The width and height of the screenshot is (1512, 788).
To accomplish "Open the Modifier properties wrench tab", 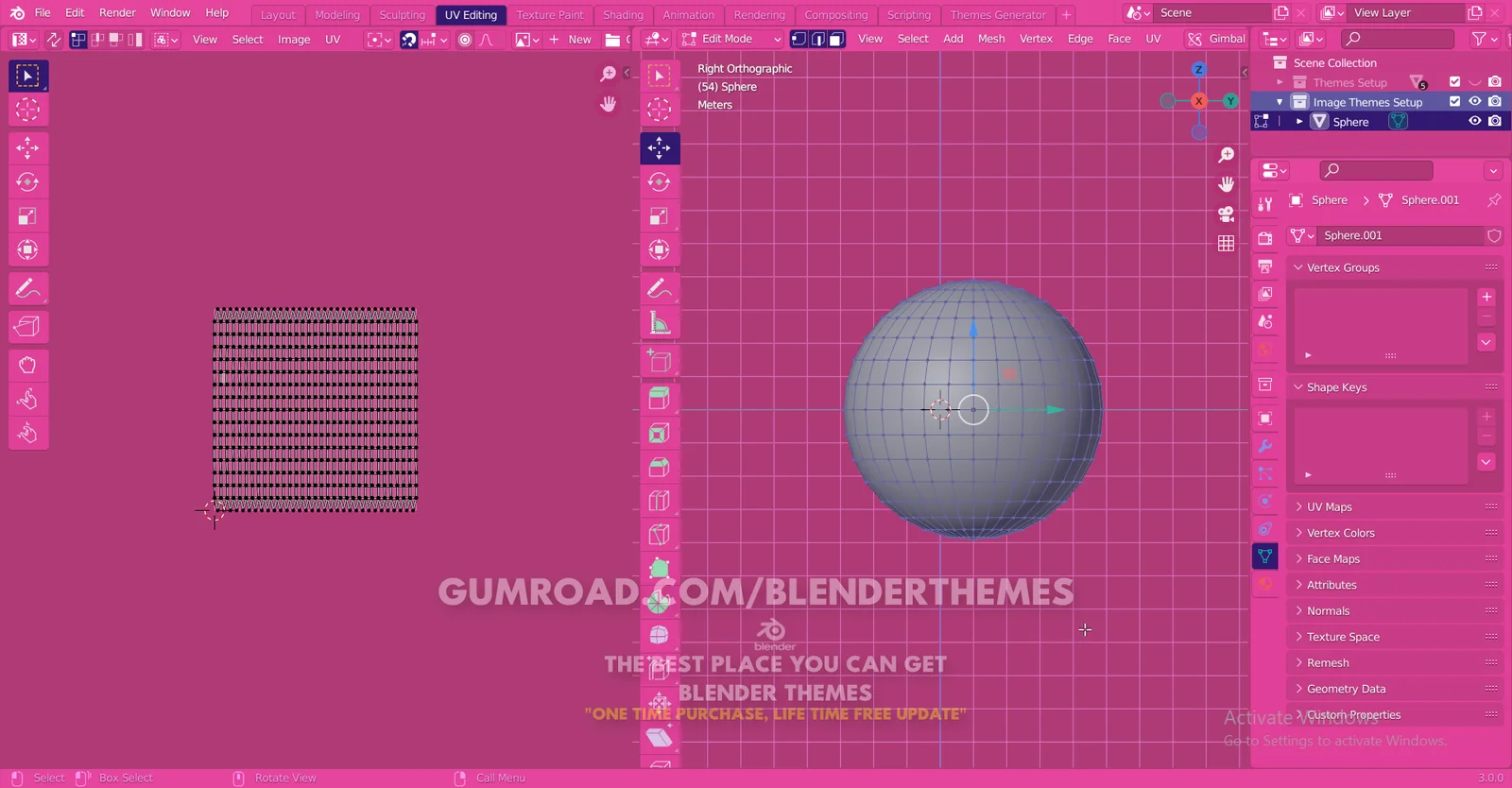I will 1265,446.
